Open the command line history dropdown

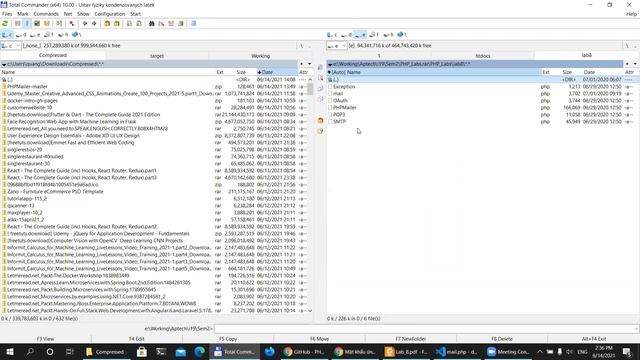tap(636, 329)
